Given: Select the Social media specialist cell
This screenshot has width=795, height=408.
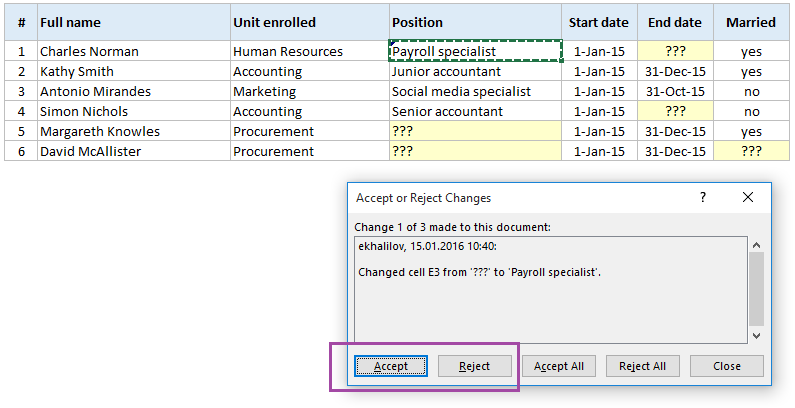Looking at the screenshot, I should pyautogui.click(x=475, y=91).
